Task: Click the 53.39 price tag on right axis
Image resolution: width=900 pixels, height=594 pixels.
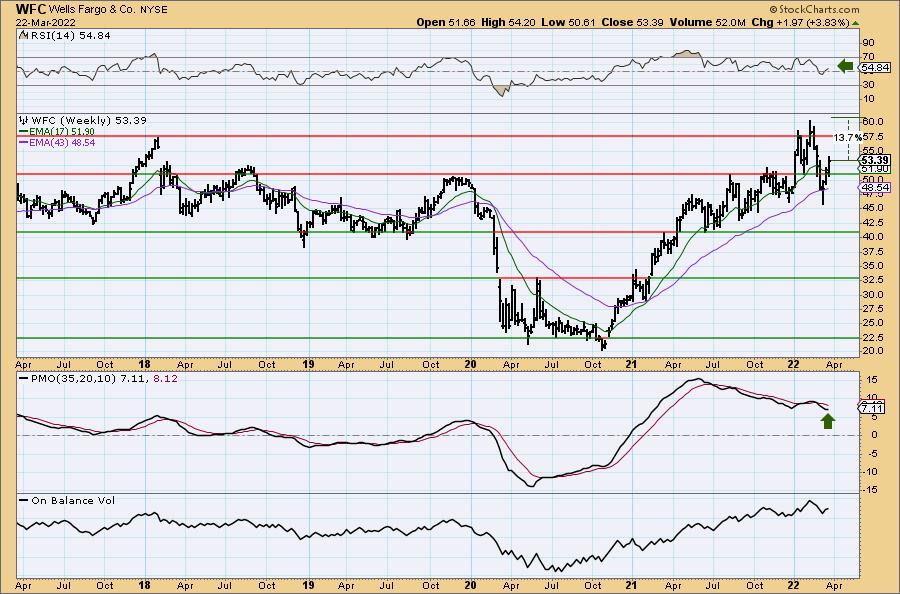Action: pyautogui.click(x=875, y=160)
